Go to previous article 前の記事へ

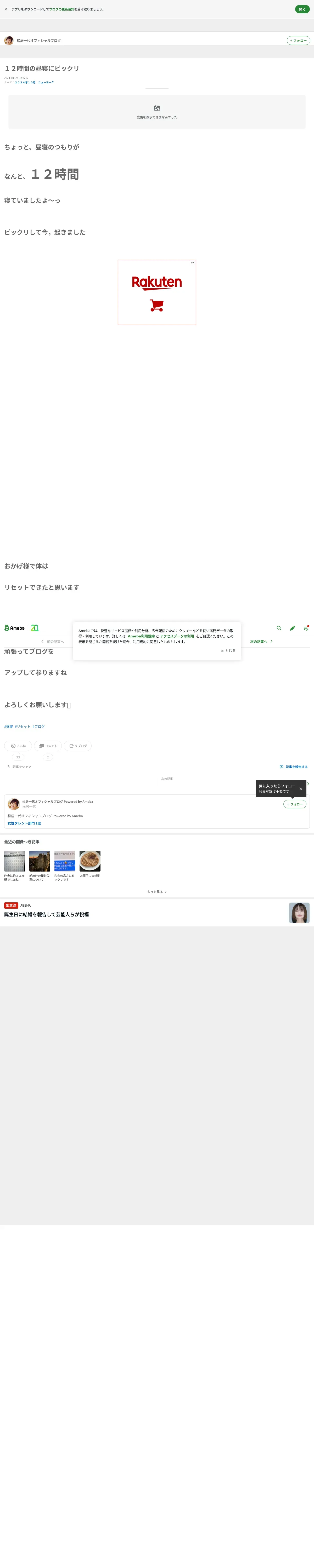point(52,642)
